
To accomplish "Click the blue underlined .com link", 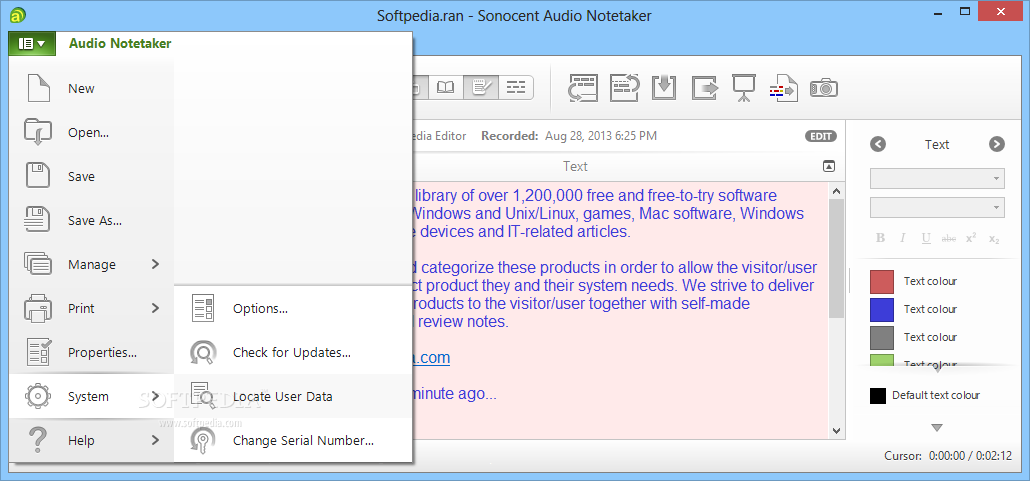I will [x=430, y=357].
